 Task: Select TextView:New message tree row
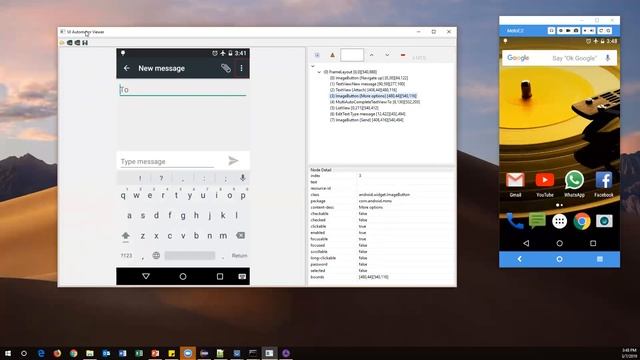(x=367, y=84)
